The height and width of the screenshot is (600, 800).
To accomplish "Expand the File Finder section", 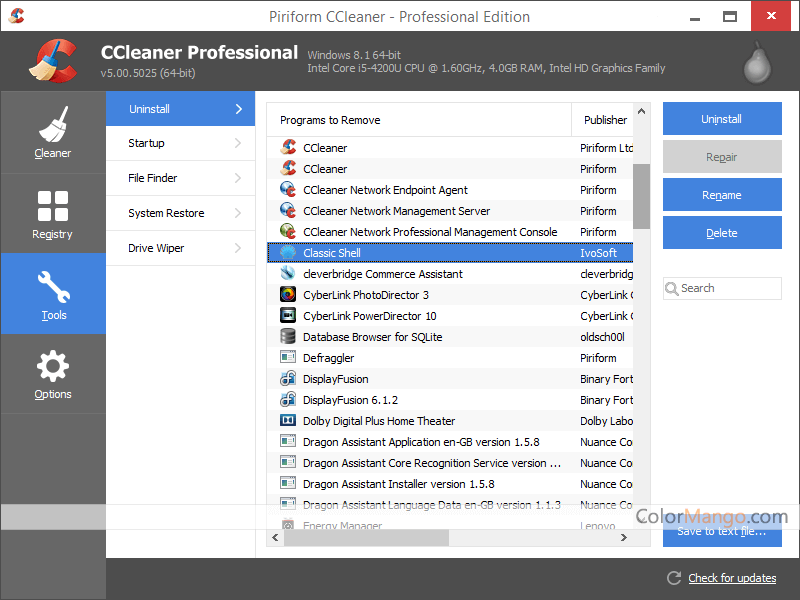I will tap(239, 178).
